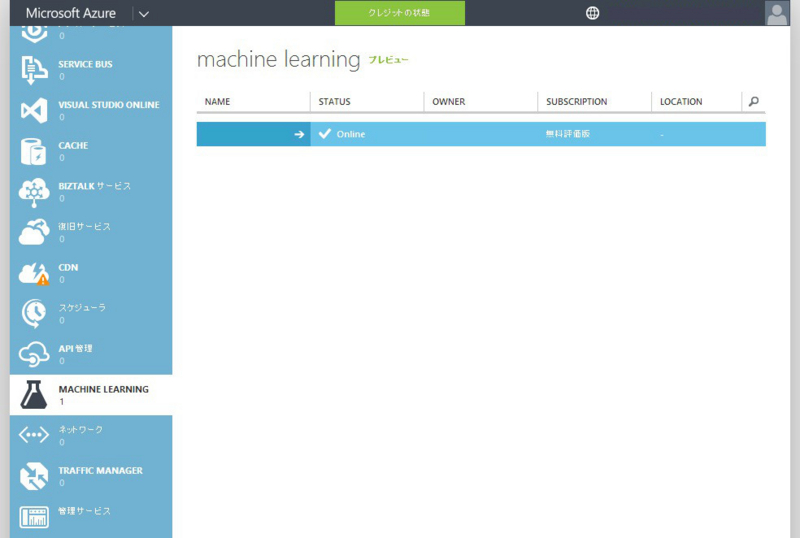
Task: Open TRAFFIC MANAGER label in sidebar
Action: [100, 471]
